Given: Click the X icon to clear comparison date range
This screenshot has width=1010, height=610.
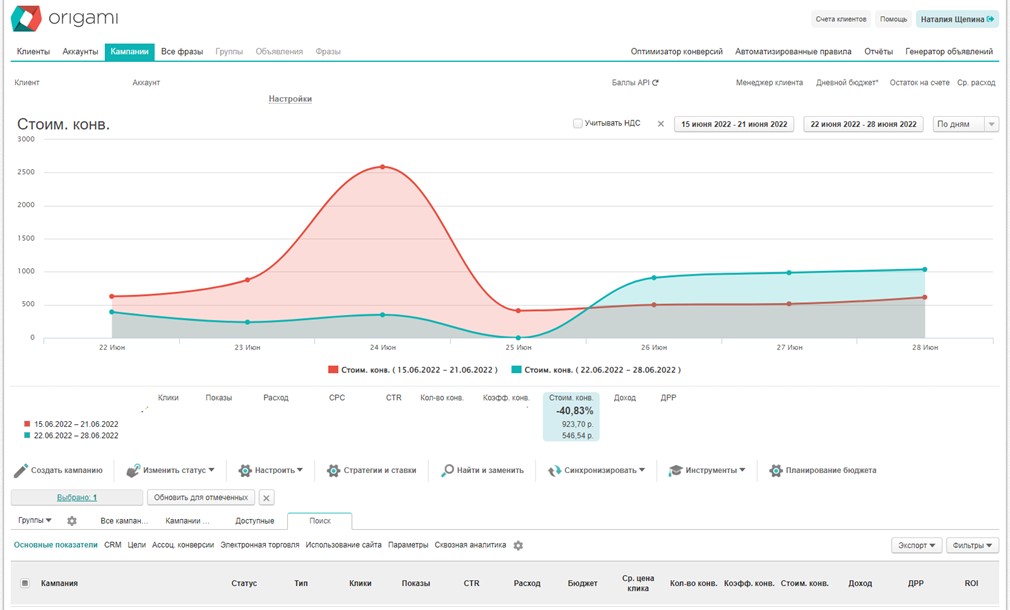Looking at the screenshot, I should tap(660, 124).
